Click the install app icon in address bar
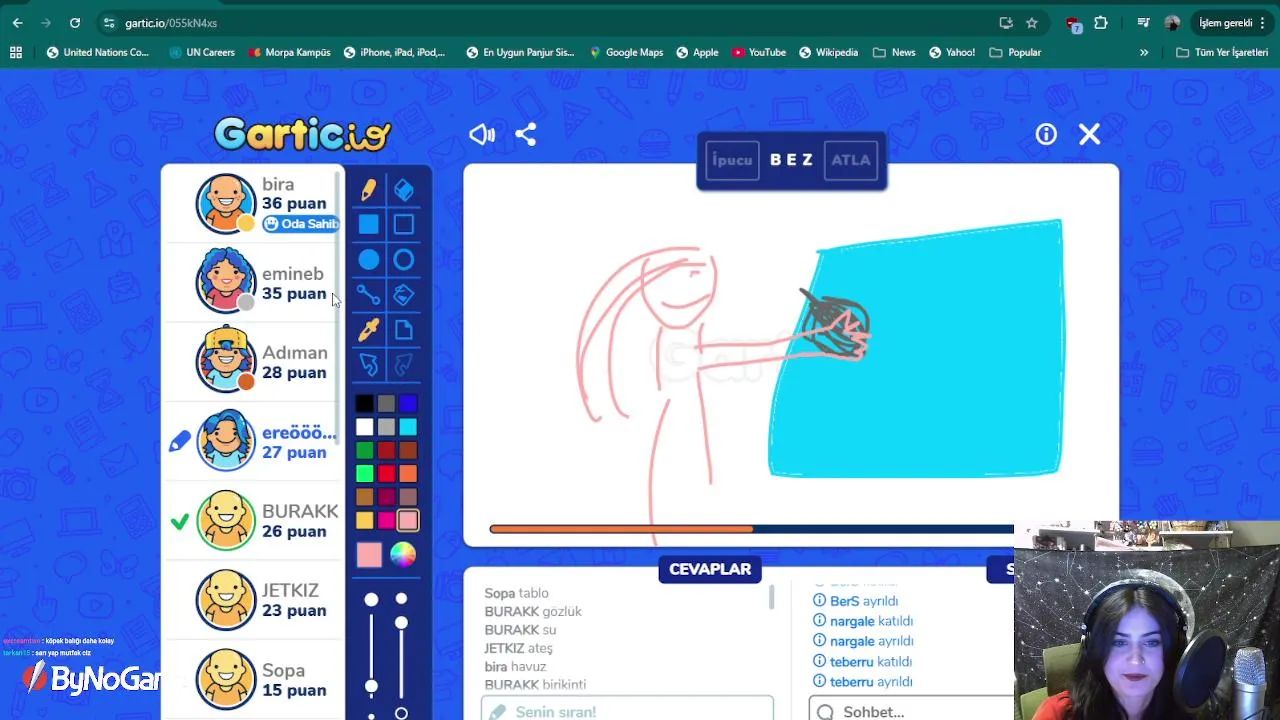 pyautogui.click(x=1006, y=23)
